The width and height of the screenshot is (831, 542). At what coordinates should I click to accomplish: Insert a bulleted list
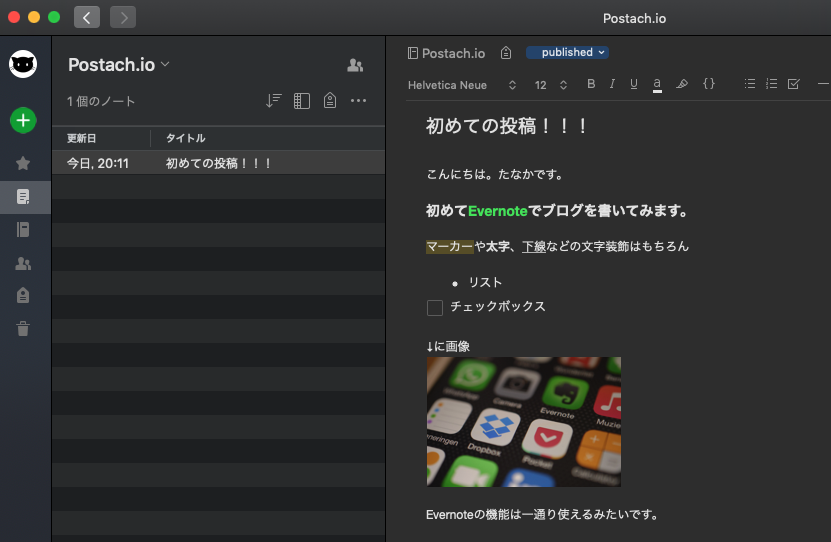click(x=750, y=85)
